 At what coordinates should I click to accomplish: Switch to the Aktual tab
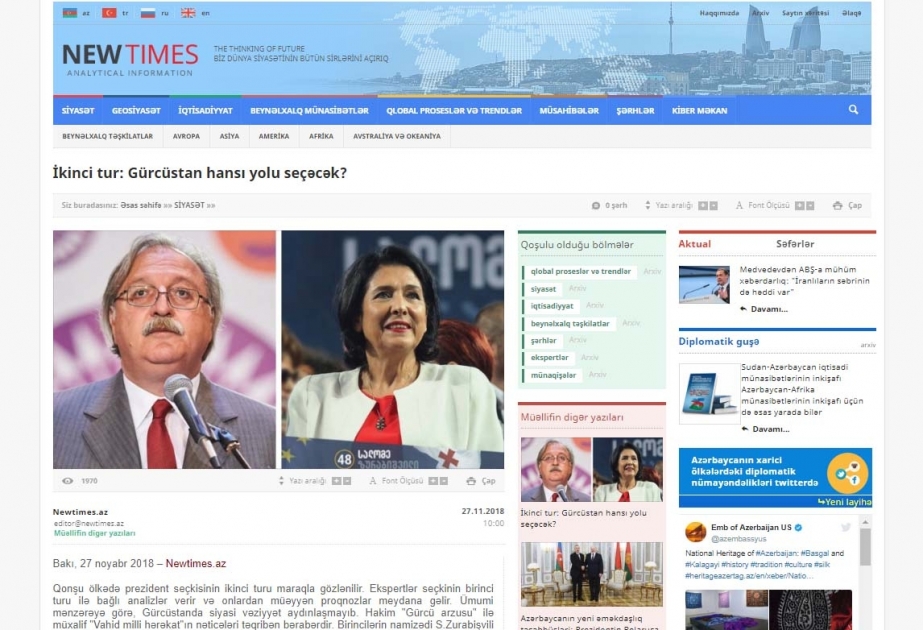coord(695,244)
